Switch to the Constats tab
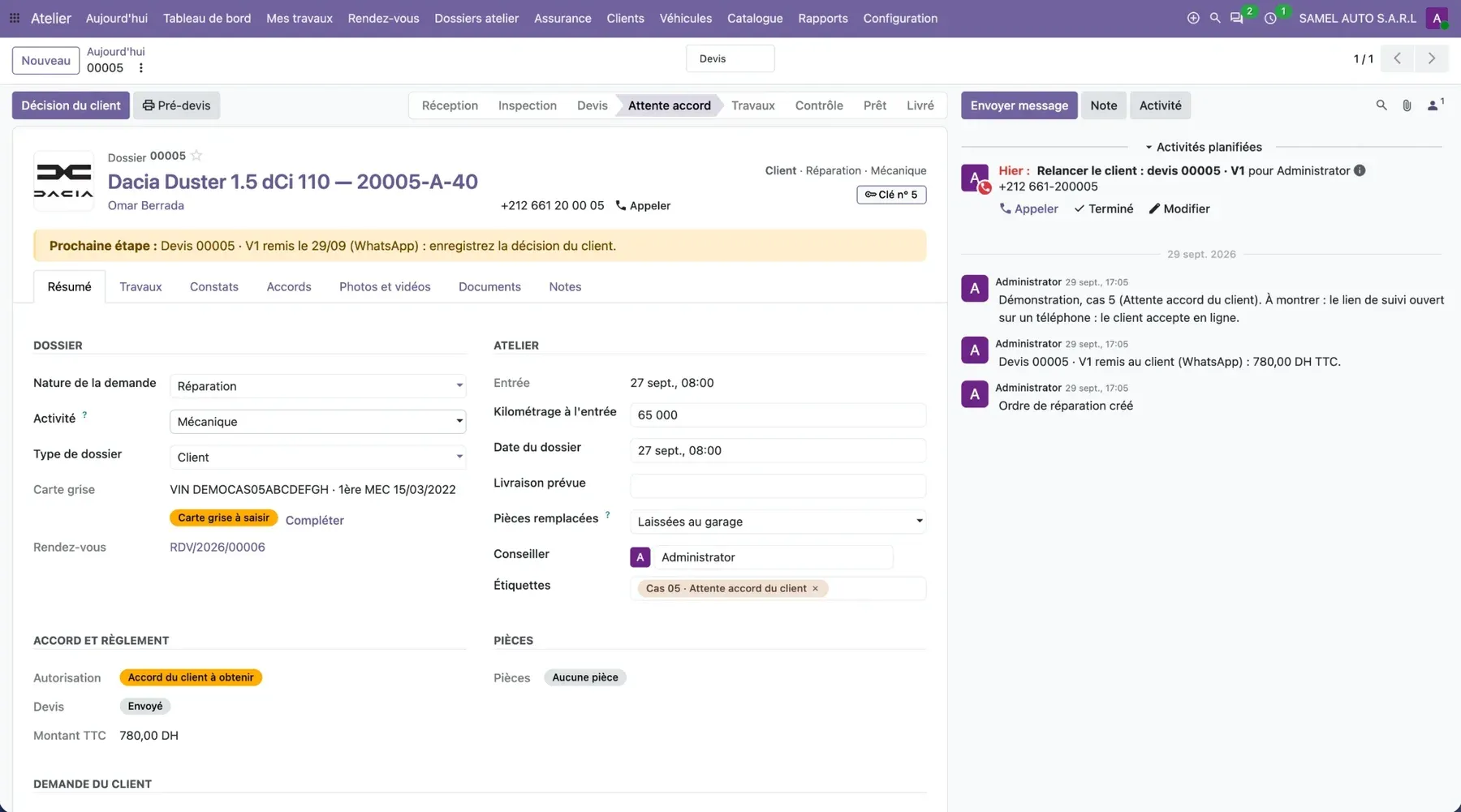Image resolution: width=1461 pixels, height=812 pixels. (214, 286)
